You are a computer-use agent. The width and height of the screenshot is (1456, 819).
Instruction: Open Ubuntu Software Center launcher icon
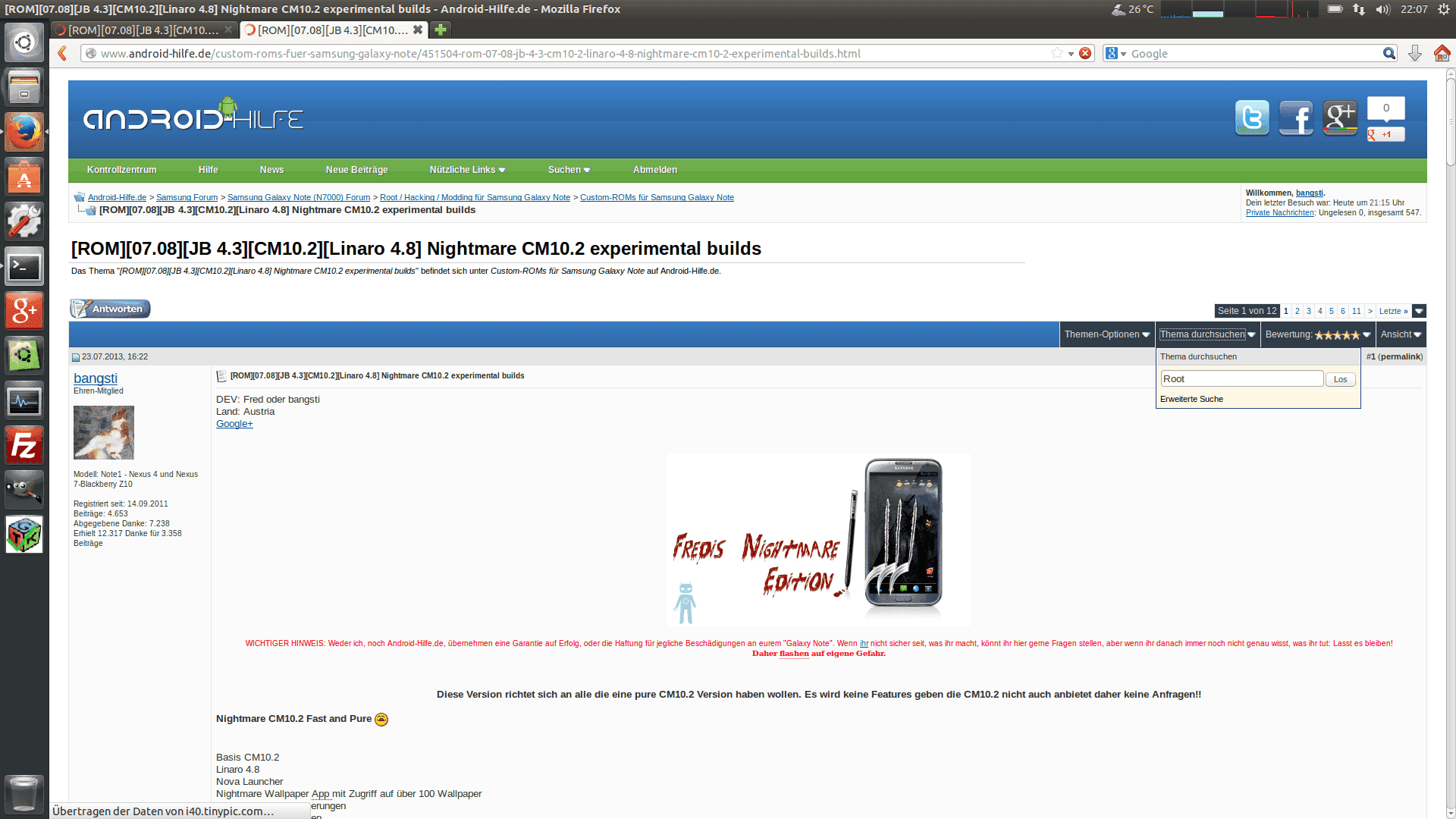click(x=24, y=177)
